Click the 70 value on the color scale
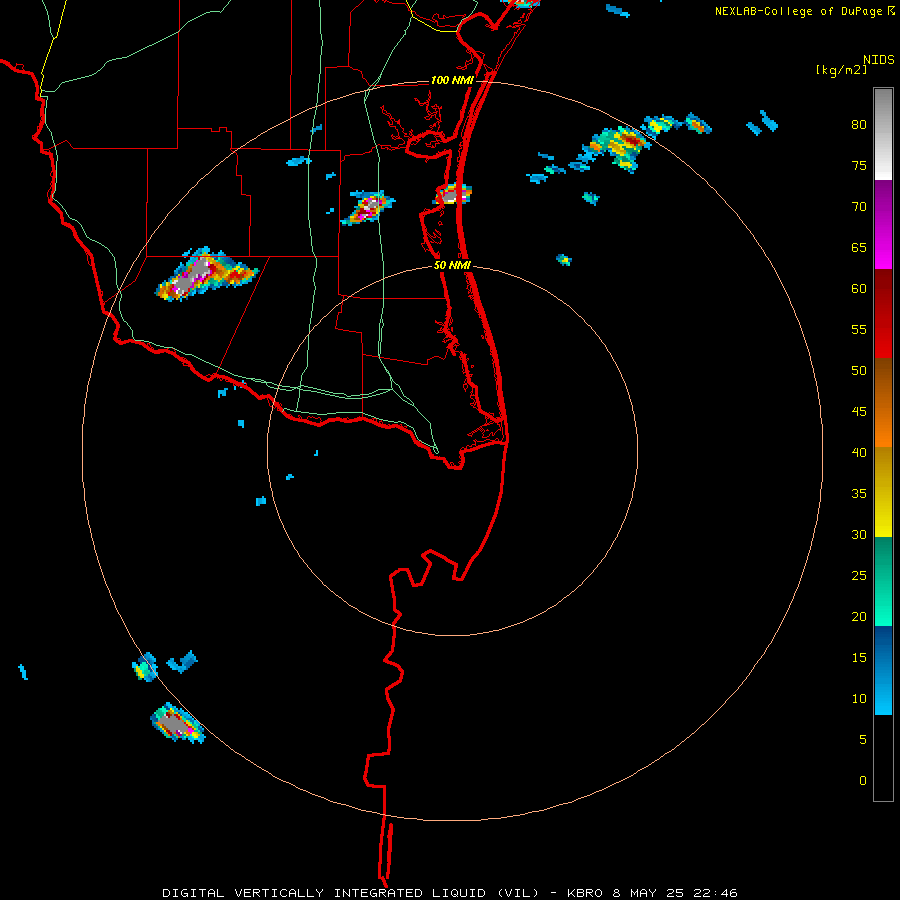 (859, 207)
